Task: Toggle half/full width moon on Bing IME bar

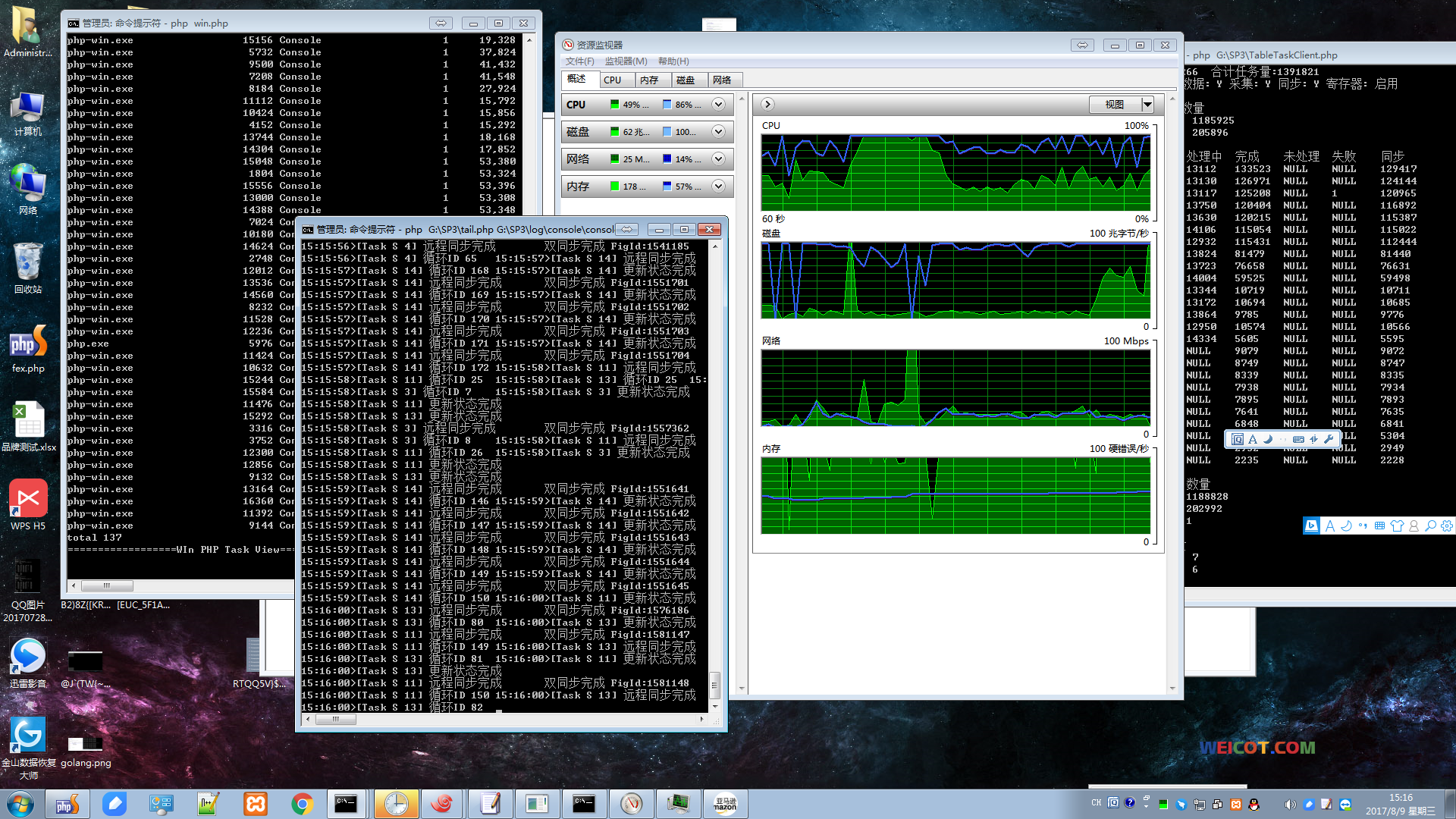Action: [1346, 526]
